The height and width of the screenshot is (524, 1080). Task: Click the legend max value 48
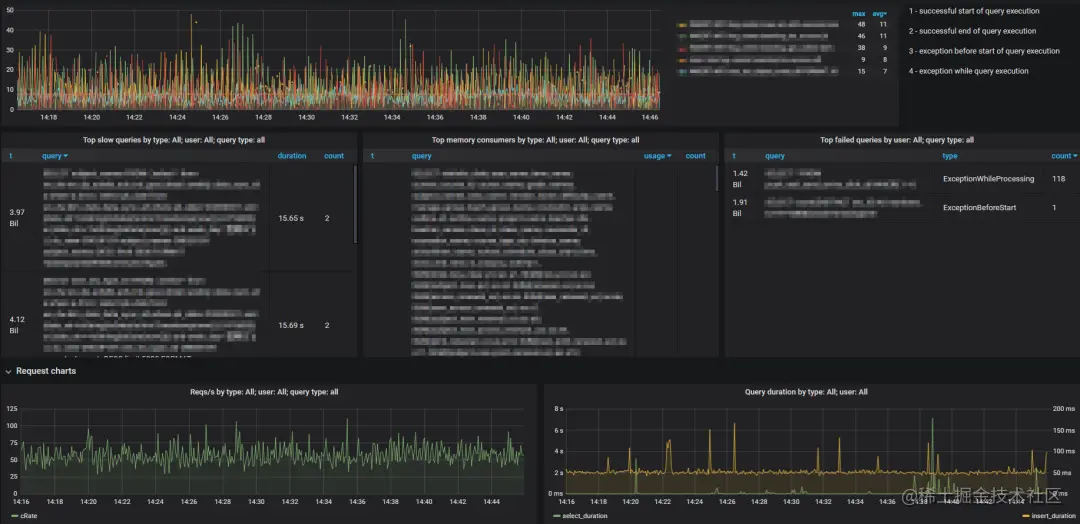[861, 24]
